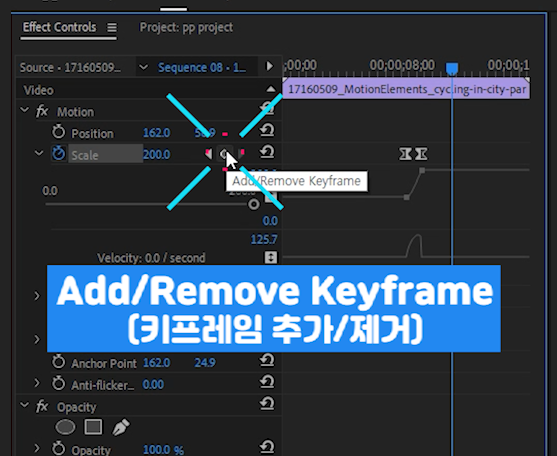Click the play arrow beside Sequence 08
The height and width of the screenshot is (456, 557).
pos(270,66)
